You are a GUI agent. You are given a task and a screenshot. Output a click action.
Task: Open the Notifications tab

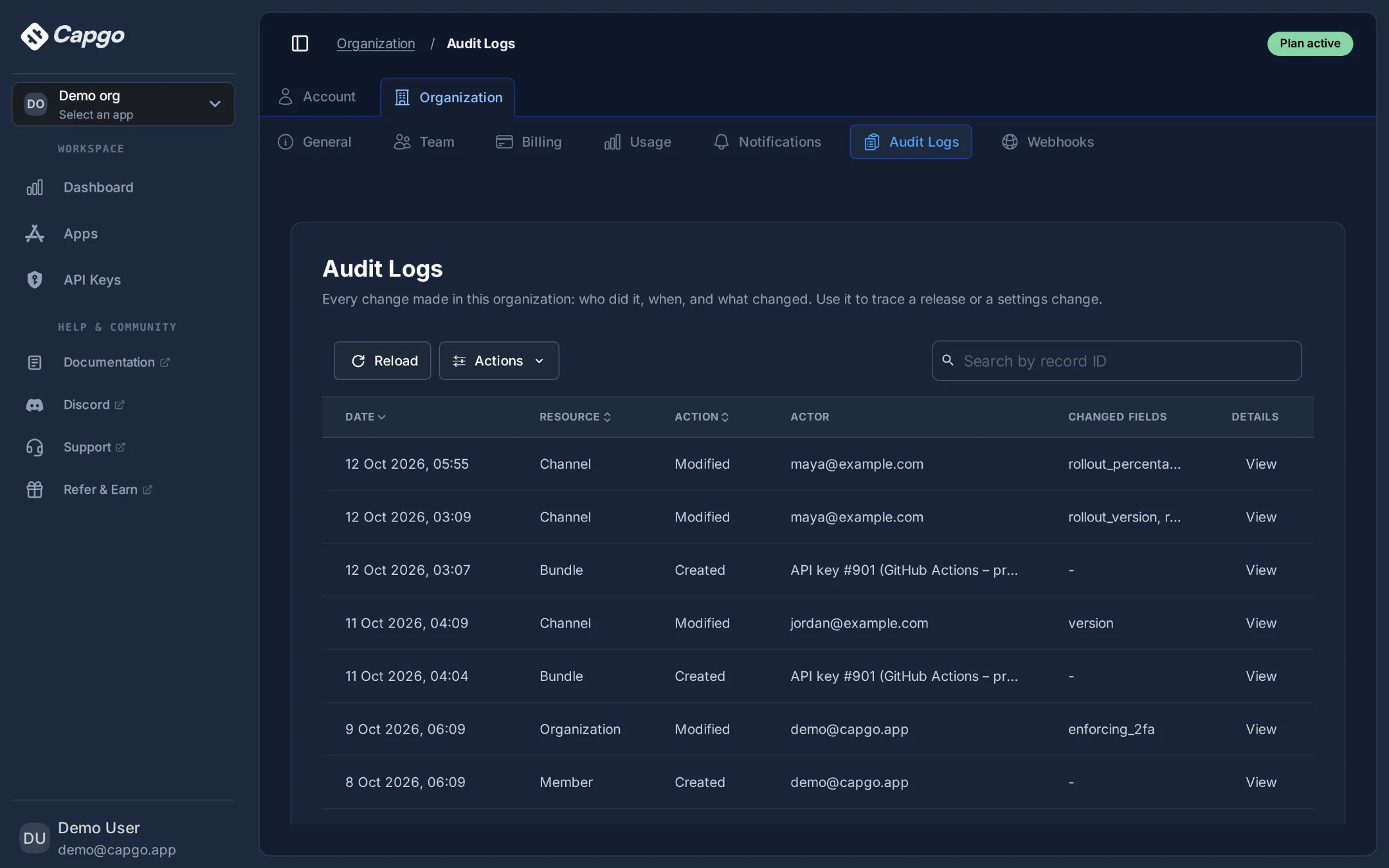click(x=767, y=141)
